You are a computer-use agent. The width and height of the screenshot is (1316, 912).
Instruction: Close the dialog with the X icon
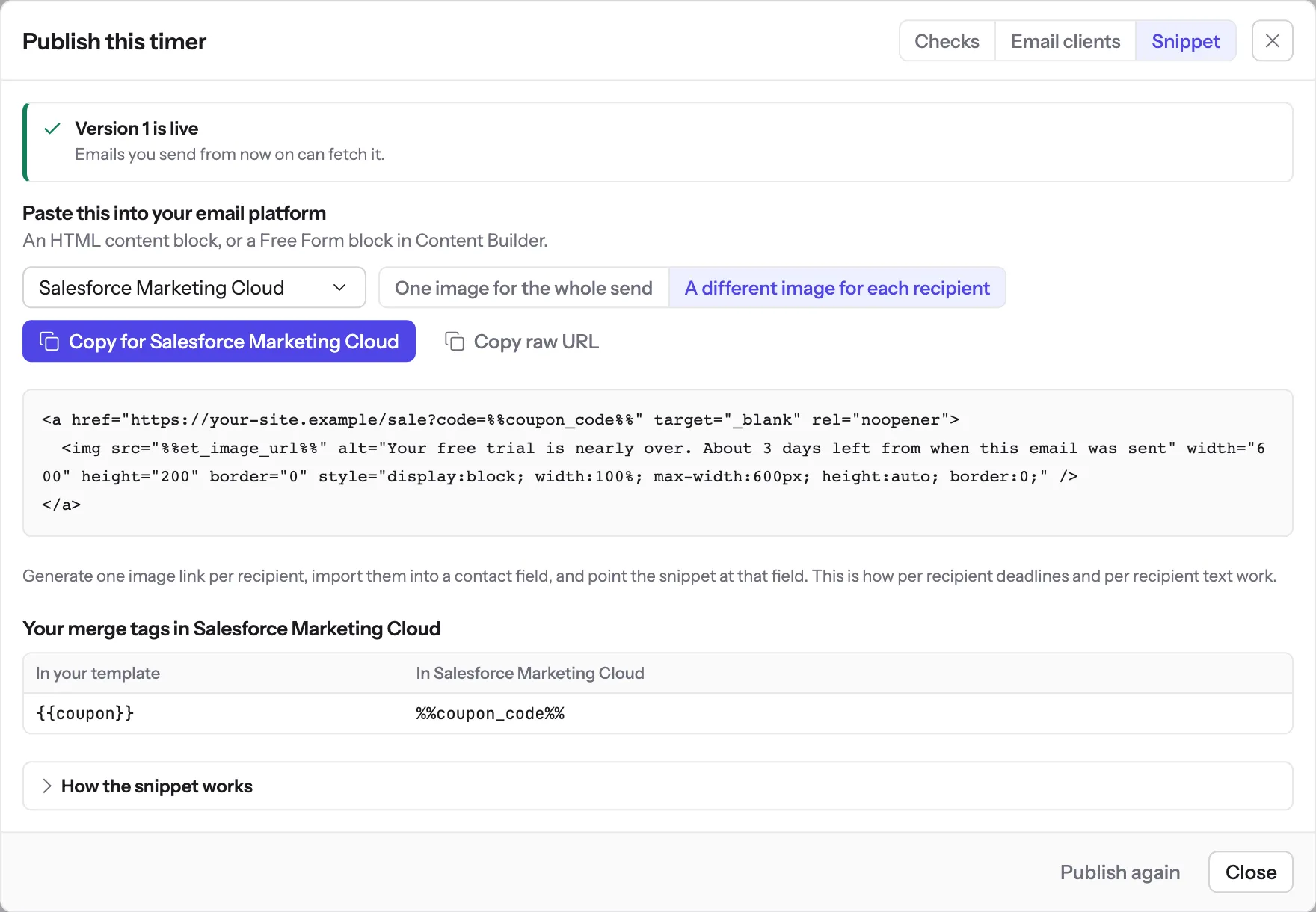tap(1272, 41)
